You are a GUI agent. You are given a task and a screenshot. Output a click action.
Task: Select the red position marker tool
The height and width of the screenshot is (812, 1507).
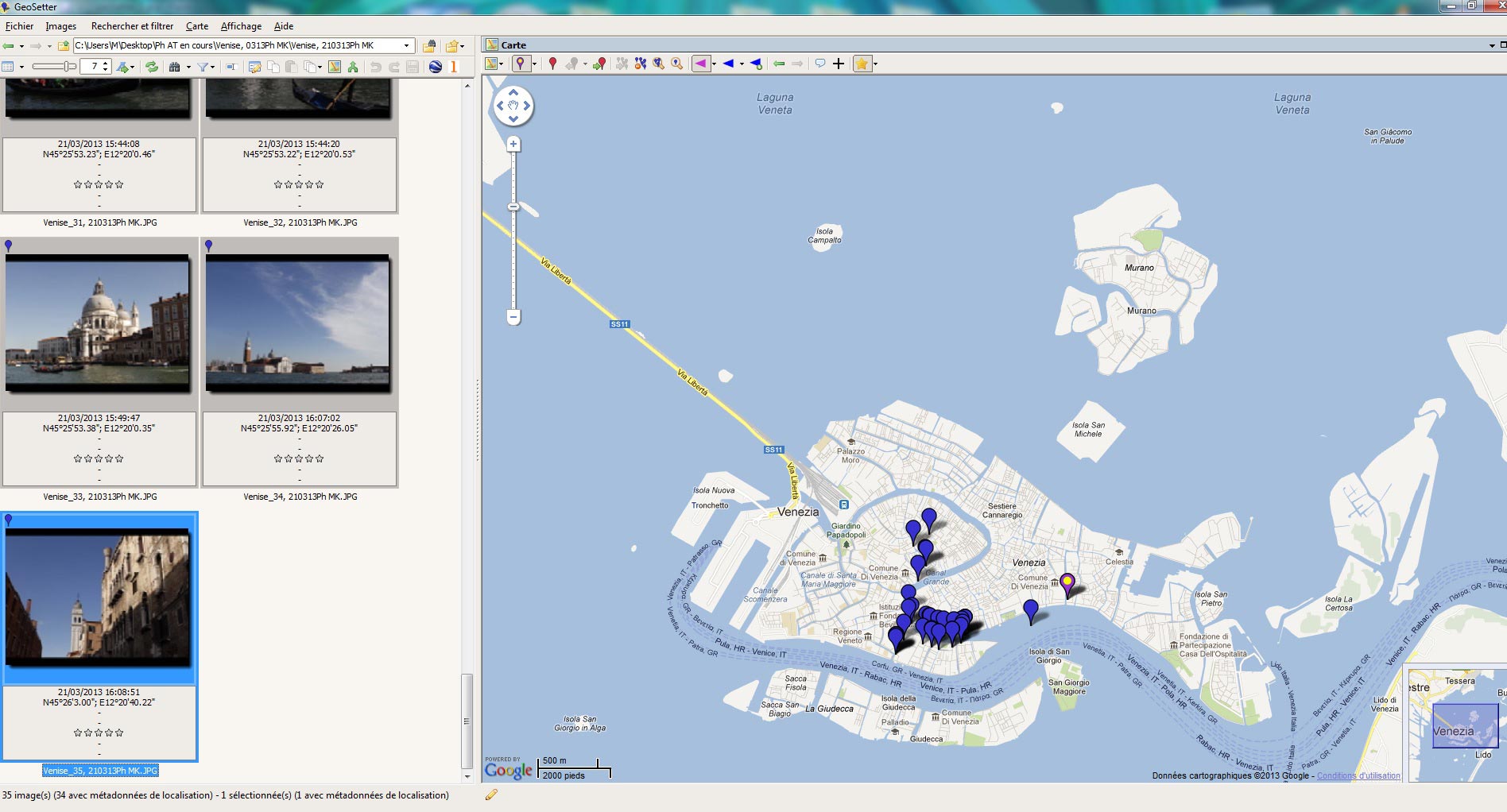(554, 64)
